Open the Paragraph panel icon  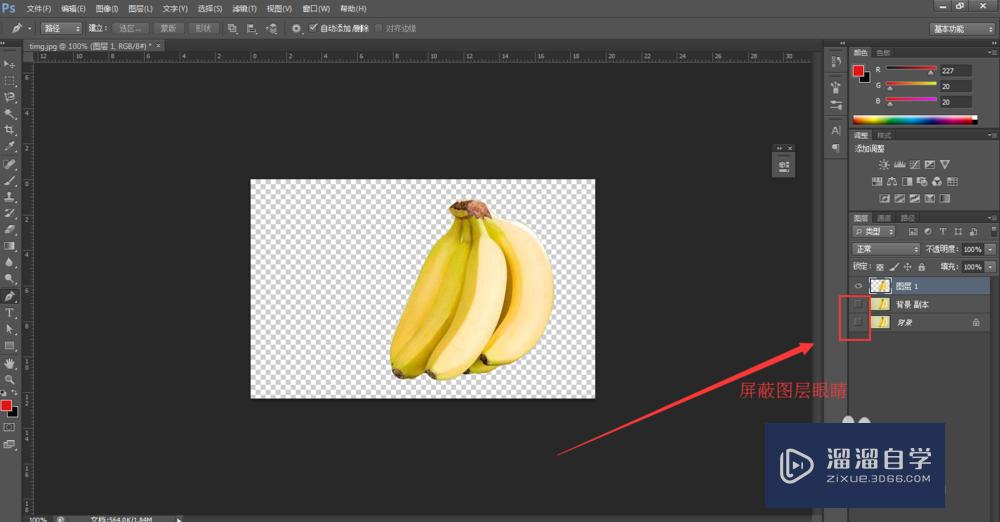(836, 148)
